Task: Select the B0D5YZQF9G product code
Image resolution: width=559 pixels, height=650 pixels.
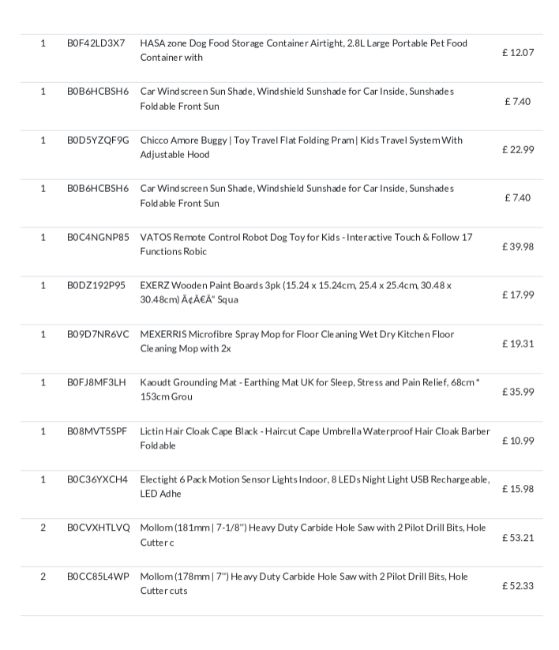Action: pyautogui.click(x=98, y=140)
